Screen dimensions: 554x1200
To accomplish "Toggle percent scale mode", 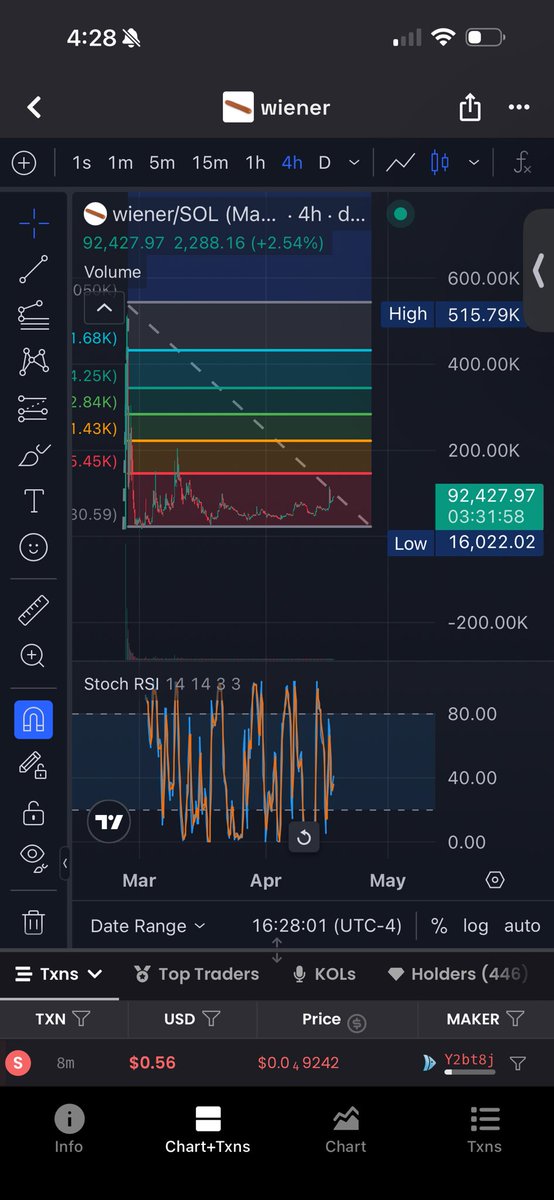I will click(439, 926).
